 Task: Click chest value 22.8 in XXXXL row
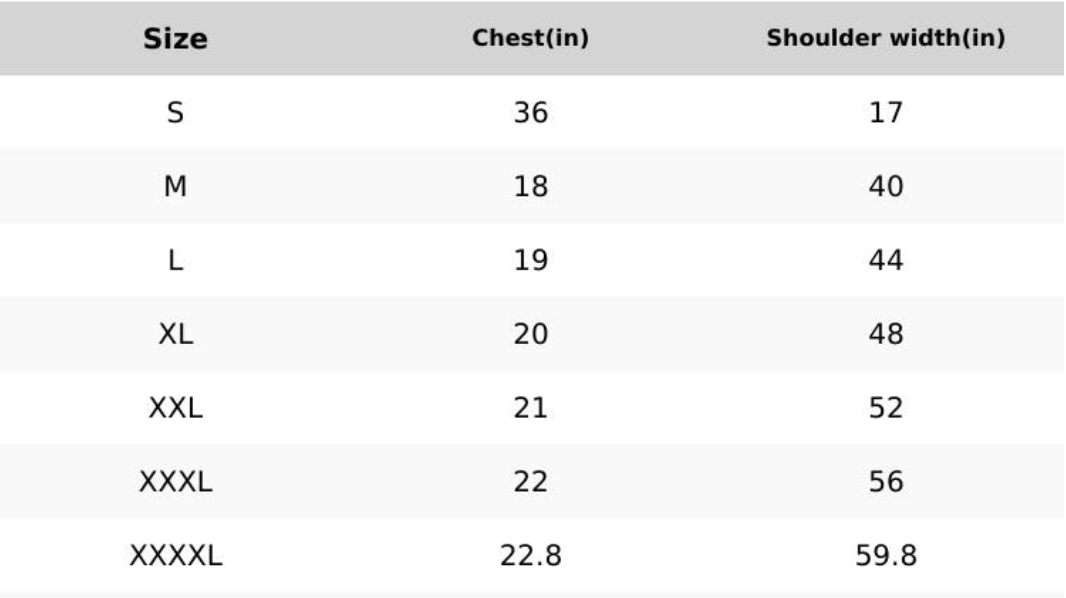[x=530, y=556]
